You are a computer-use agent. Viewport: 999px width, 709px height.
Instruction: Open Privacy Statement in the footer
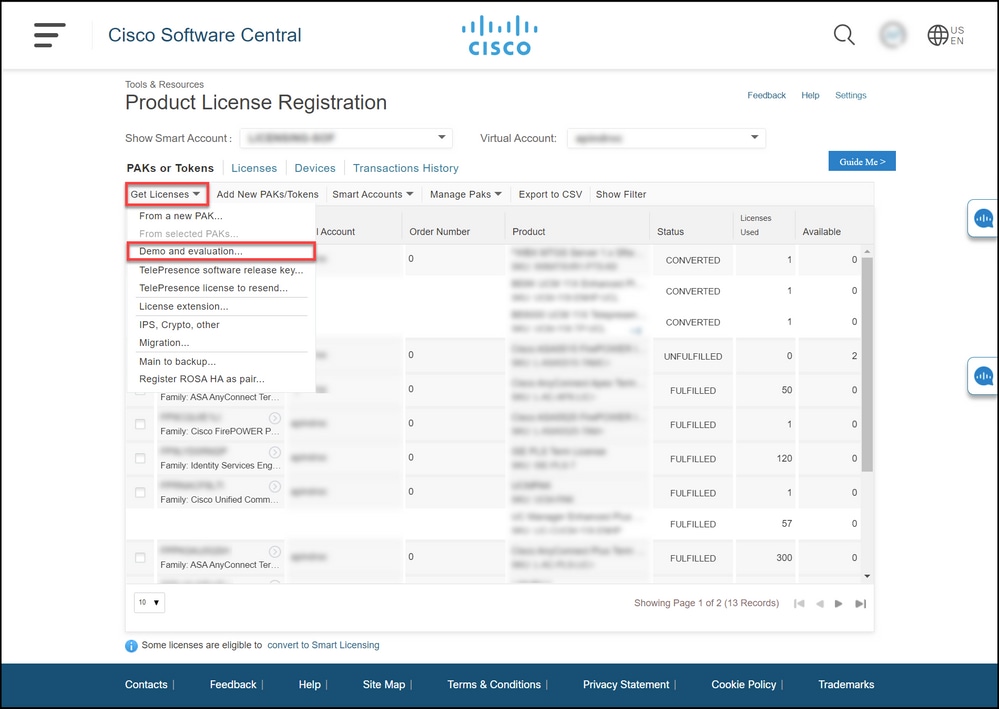coord(626,685)
